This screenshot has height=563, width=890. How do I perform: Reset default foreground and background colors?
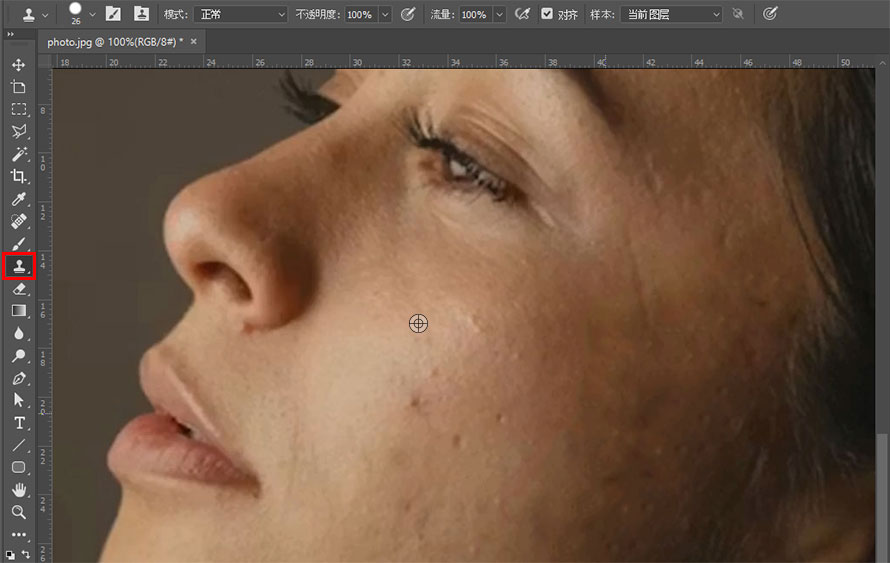point(10,554)
